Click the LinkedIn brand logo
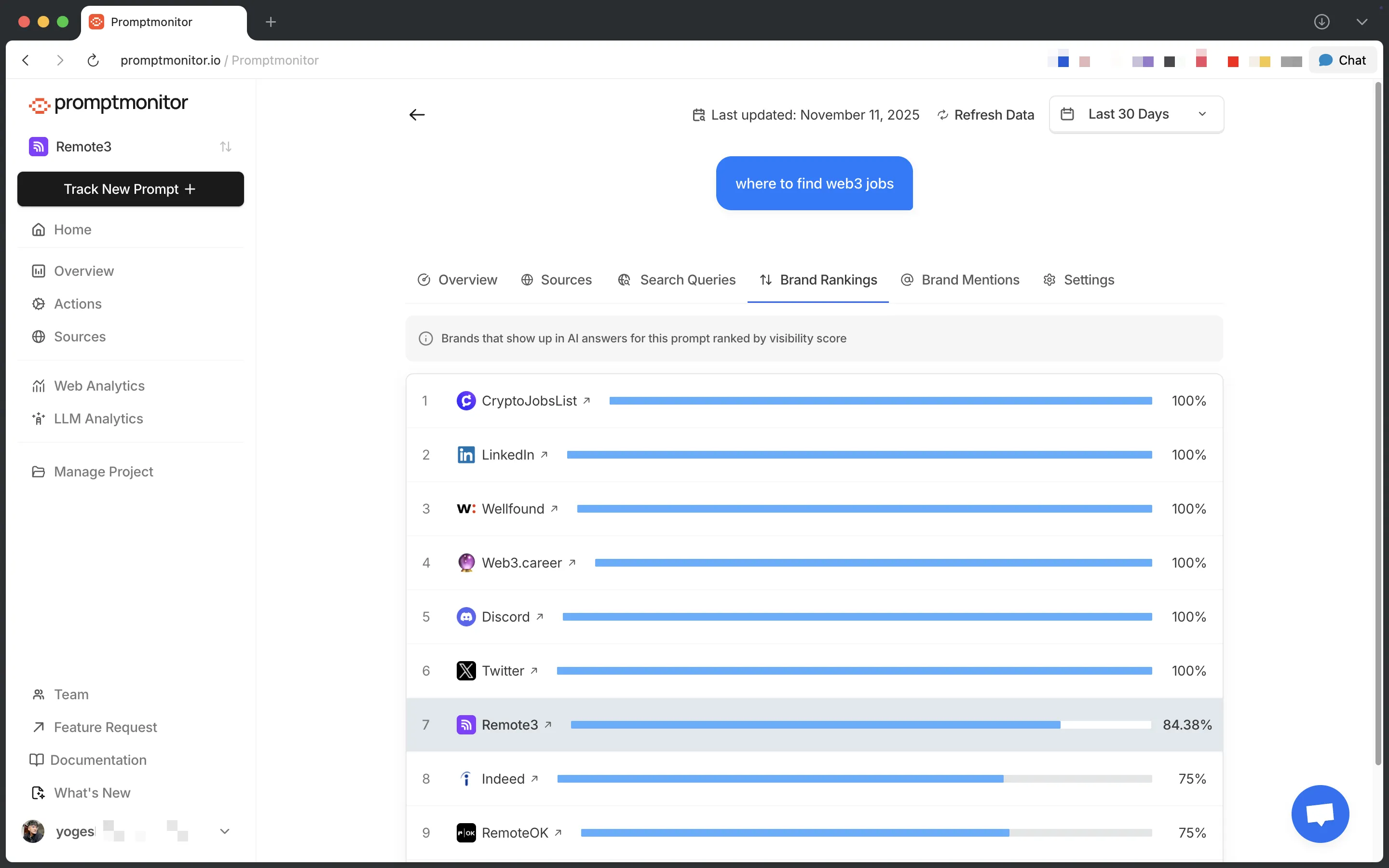Viewport: 1389px width, 868px height. point(465,455)
